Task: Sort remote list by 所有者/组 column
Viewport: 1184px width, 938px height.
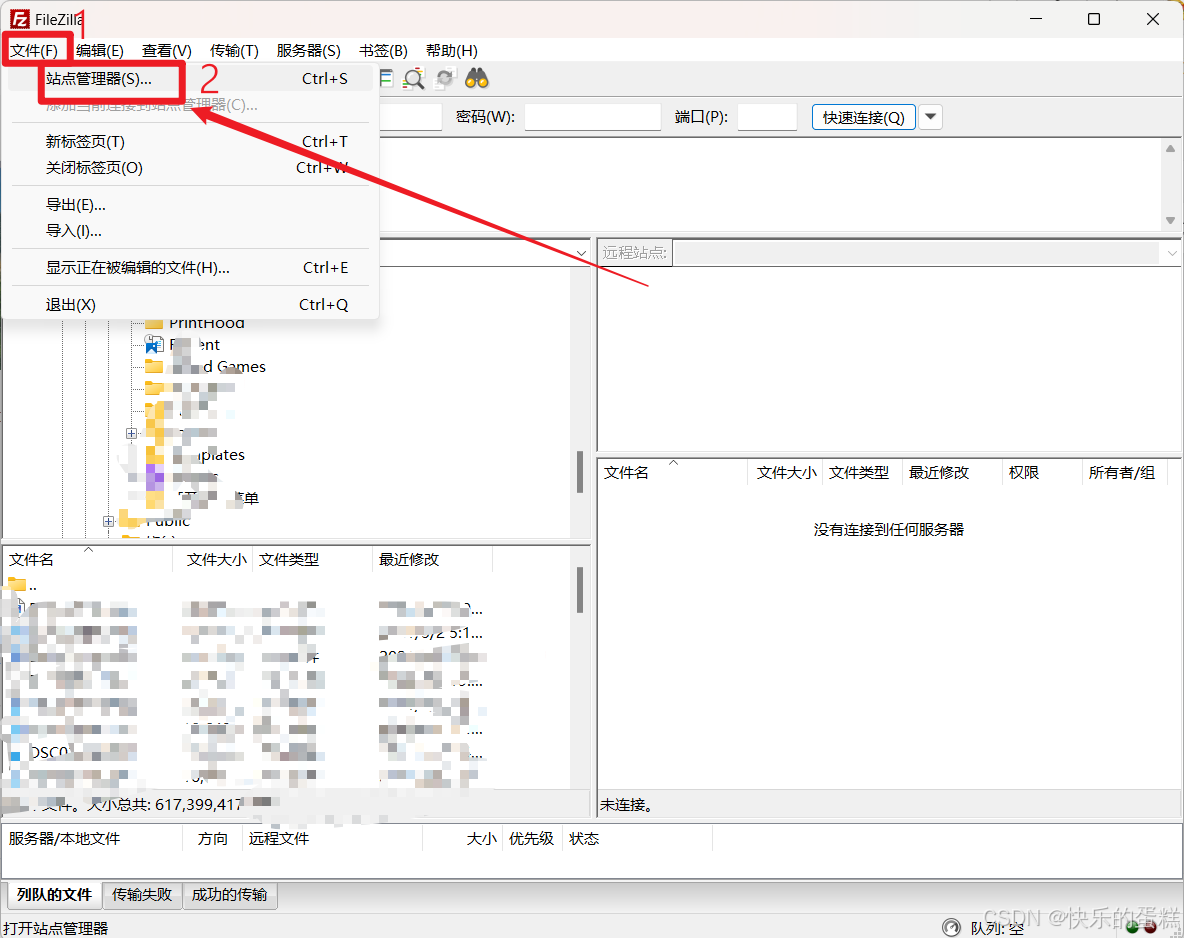Action: (1125, 473)
